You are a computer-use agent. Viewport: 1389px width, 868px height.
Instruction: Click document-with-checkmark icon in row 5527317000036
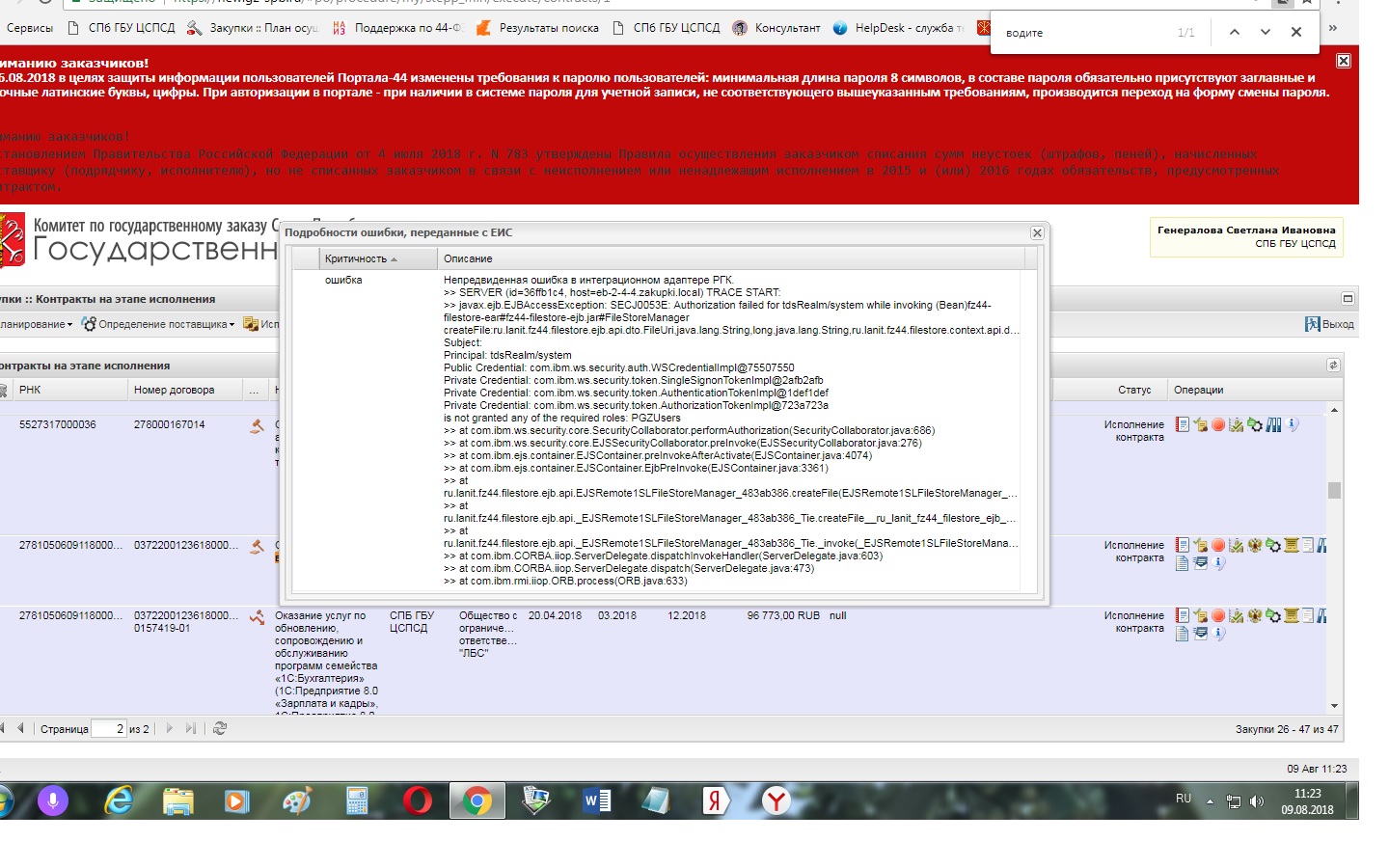point(1201,424)
